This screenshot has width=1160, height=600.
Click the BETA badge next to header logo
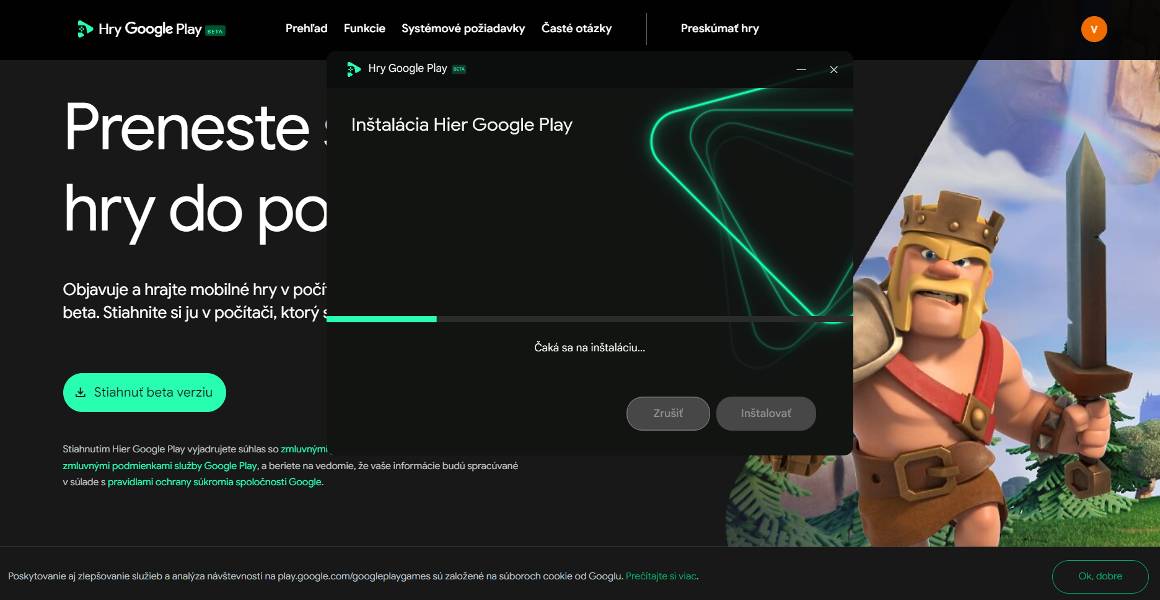(x=215, y=31)
